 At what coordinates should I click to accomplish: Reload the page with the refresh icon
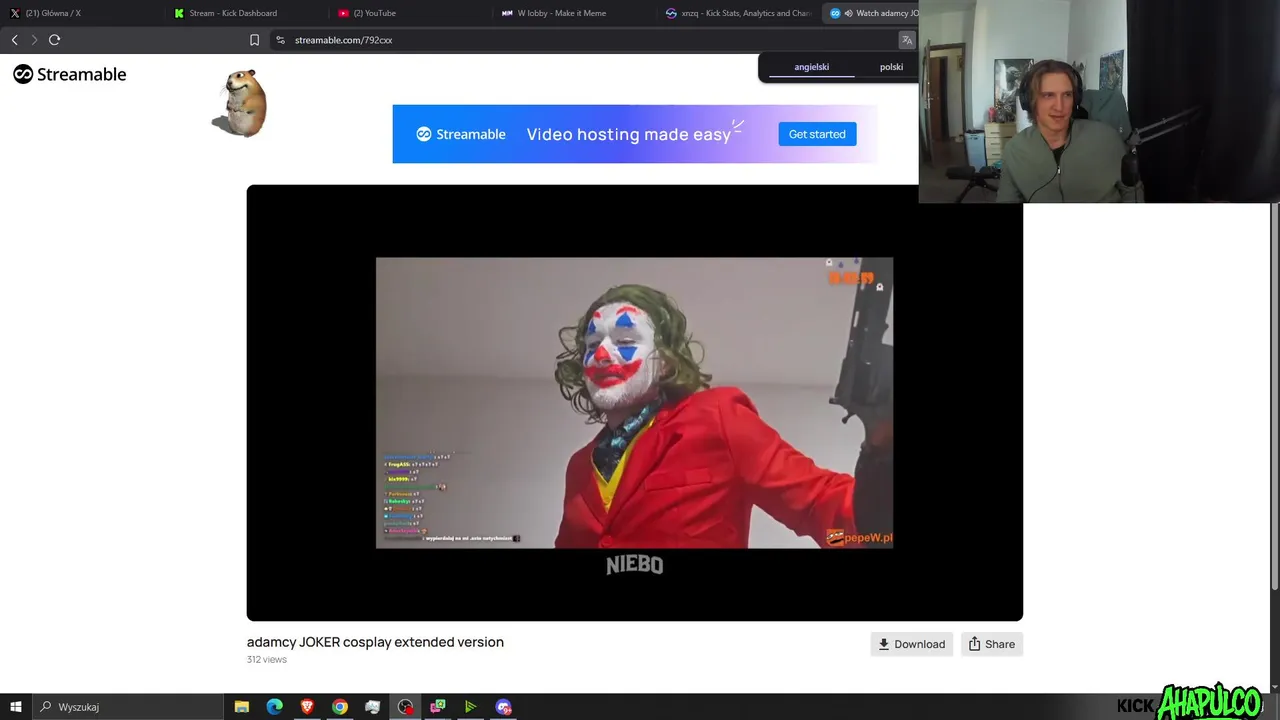click(54, 40)
